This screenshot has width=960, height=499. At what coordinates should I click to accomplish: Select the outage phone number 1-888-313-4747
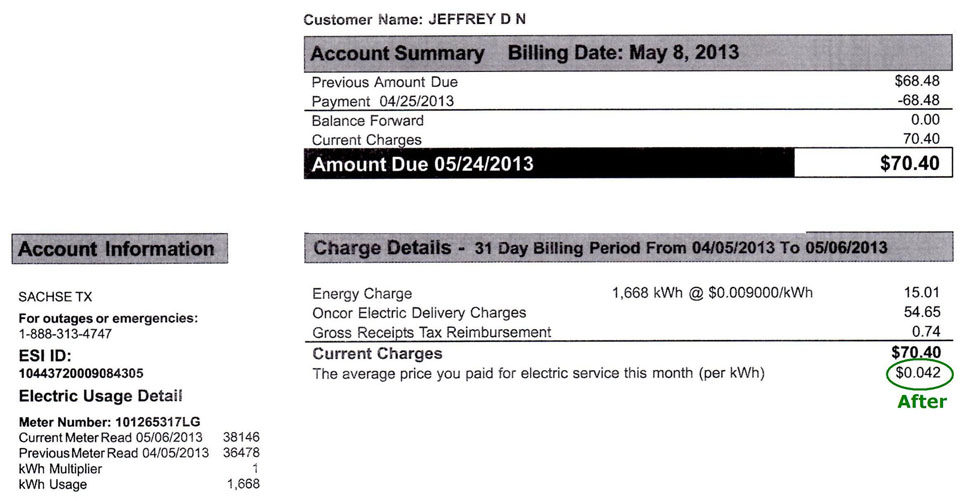66,334
